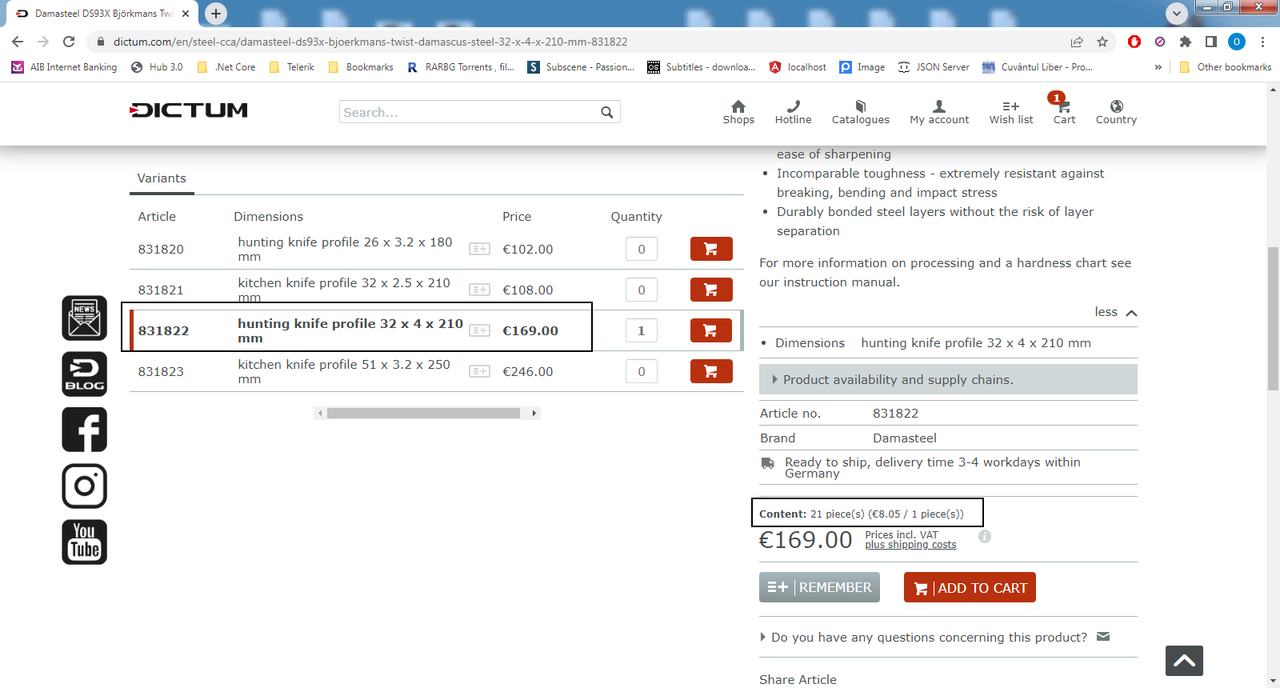Add 831822 to wish list icon
The width and height of the screenshot is (1280, 688).
pos(480,331)
